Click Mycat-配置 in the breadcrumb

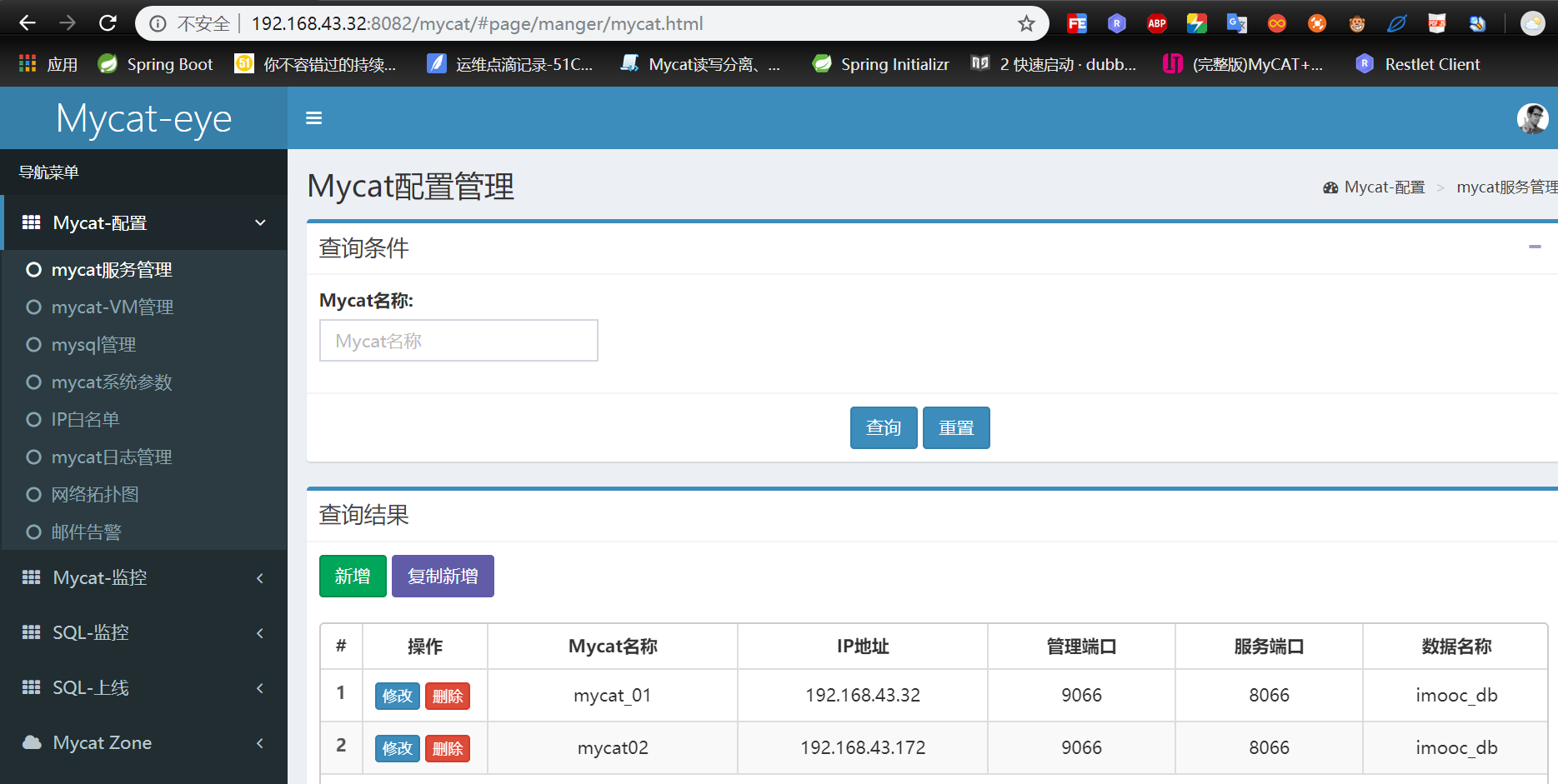click(x=1385, y=187)
